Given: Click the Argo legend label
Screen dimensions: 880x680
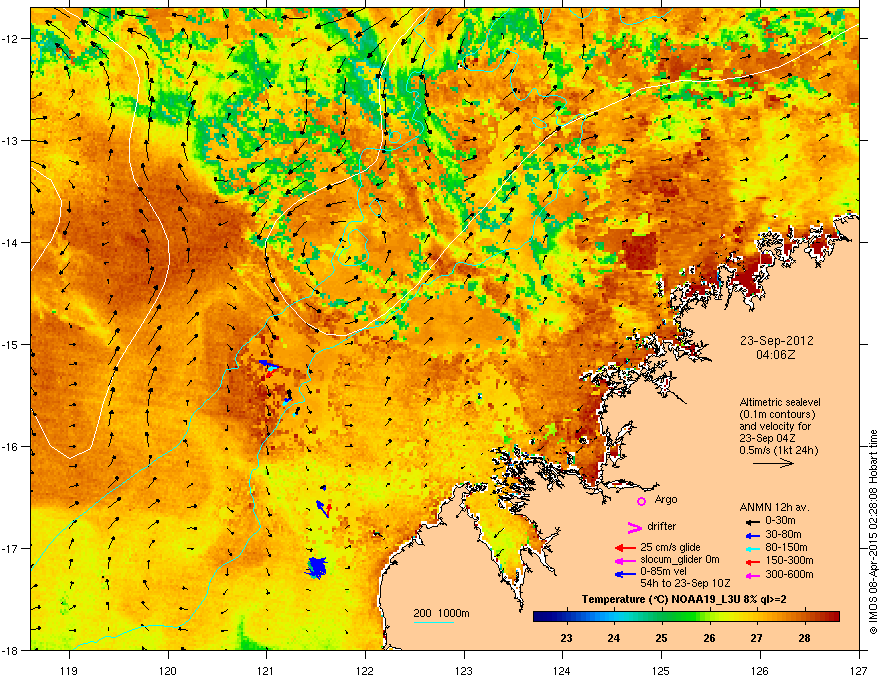Looking at the screenshot, I should tap(666, 500).
